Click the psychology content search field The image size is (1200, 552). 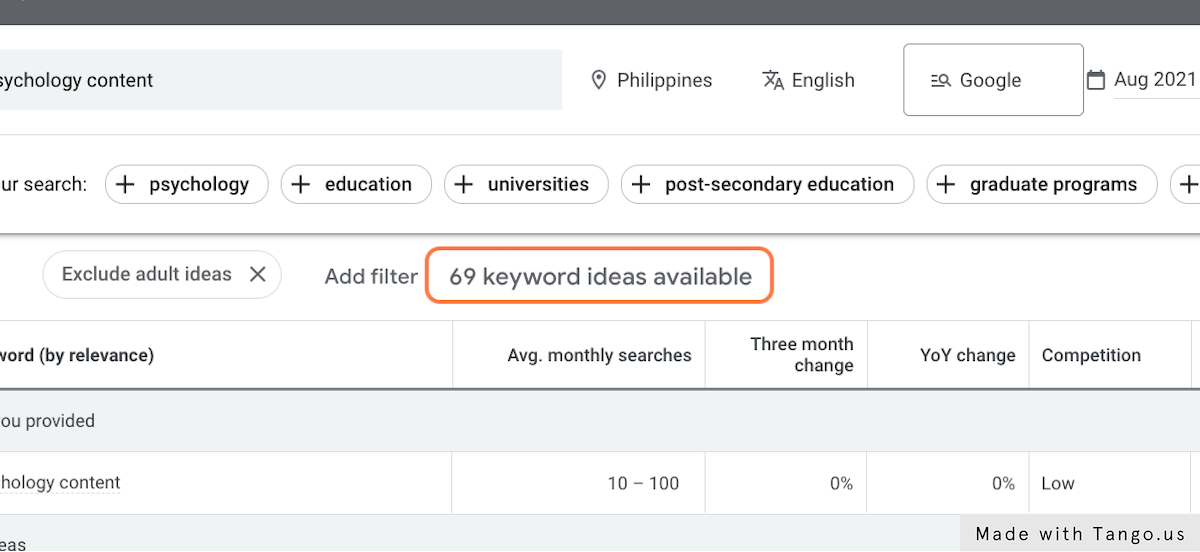point(280,80)
